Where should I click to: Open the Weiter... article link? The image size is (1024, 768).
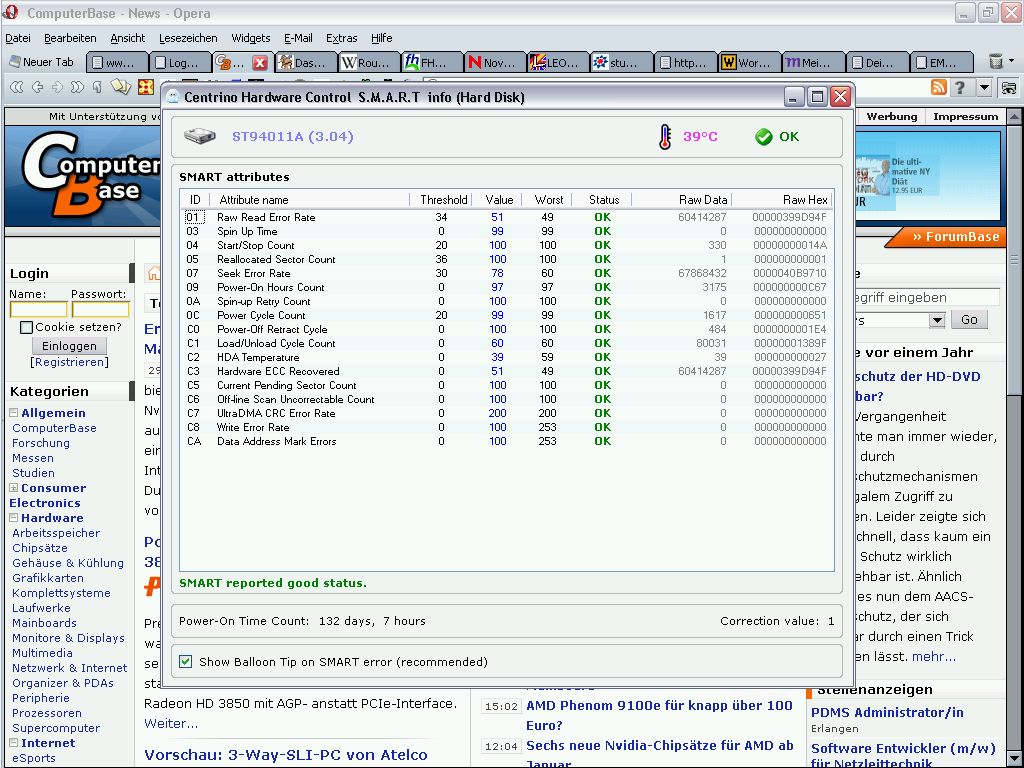(x=170, y=724)
